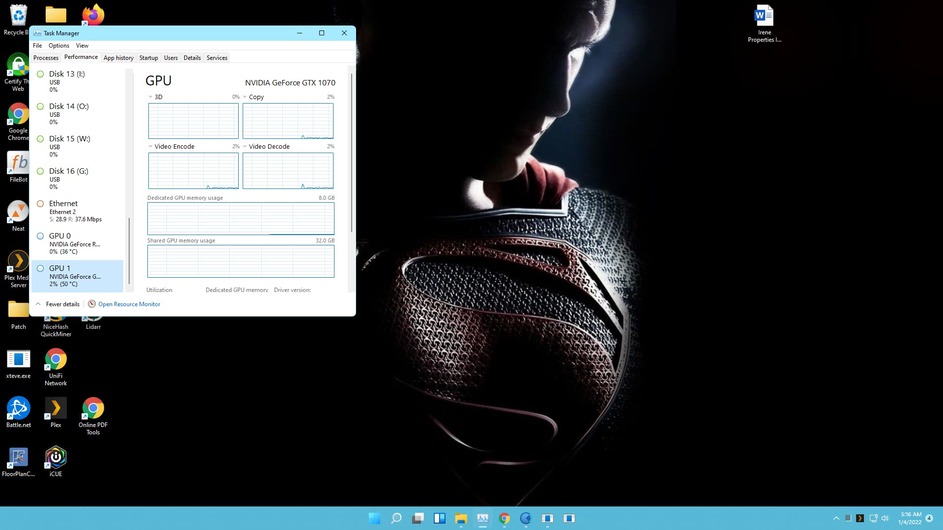Open the Certify The Web shortcut

pyautogui.click(x=17, y=72)
